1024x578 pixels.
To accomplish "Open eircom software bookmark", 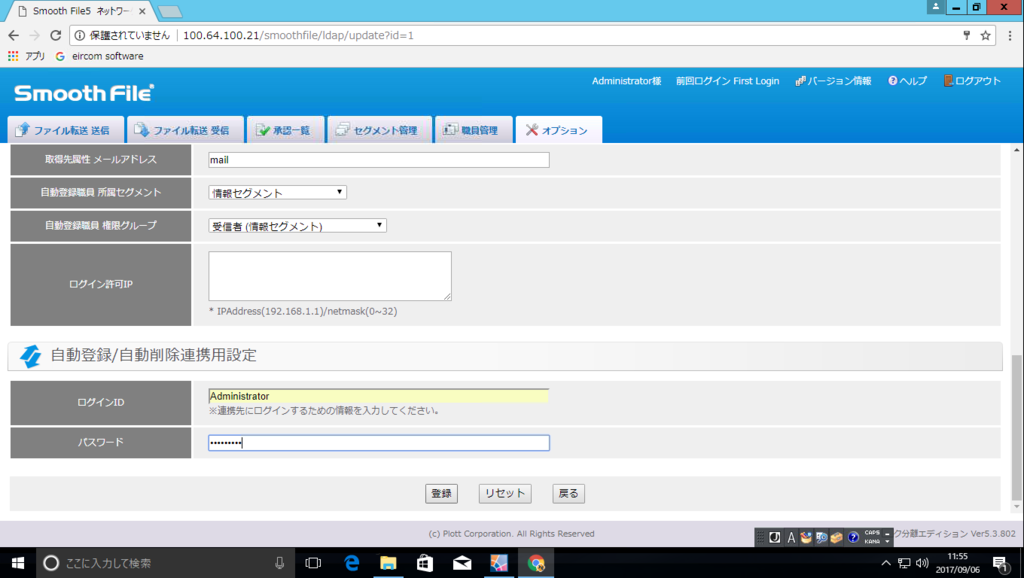I will 99,56.
